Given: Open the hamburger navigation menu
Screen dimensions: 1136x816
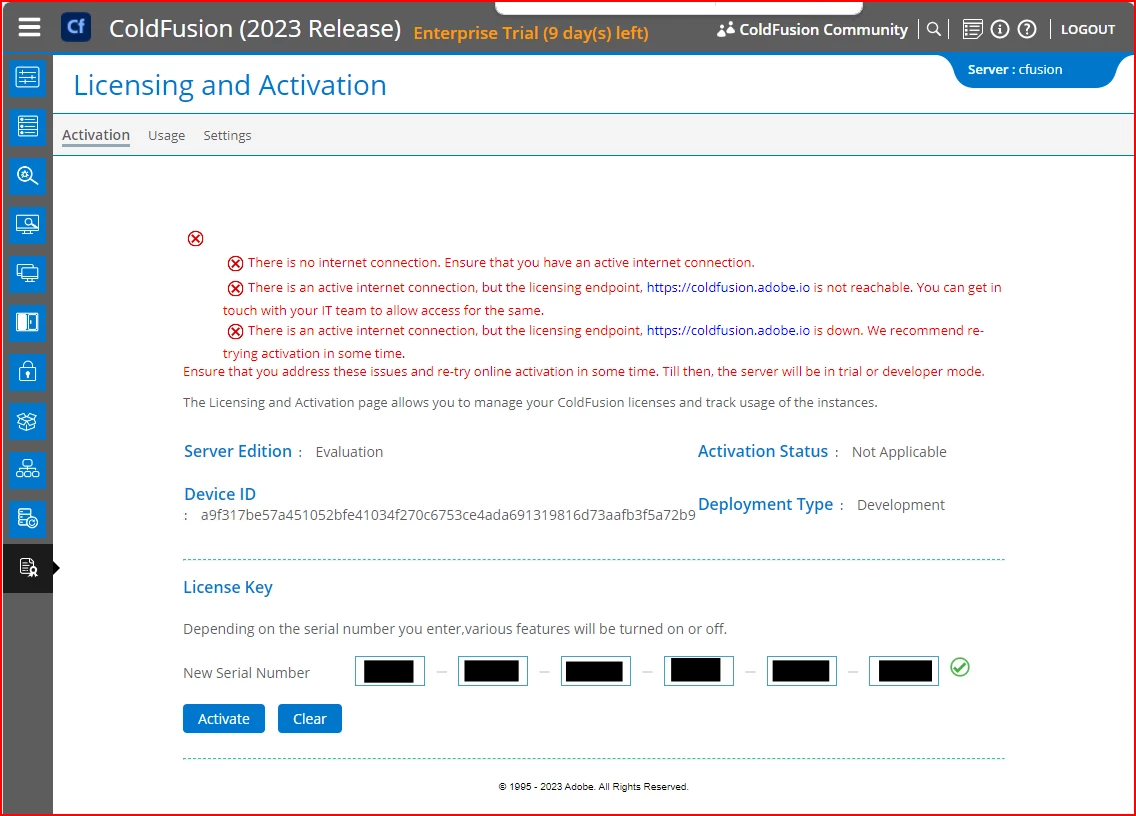Looking at the screenshot, I should coord(29,28).
